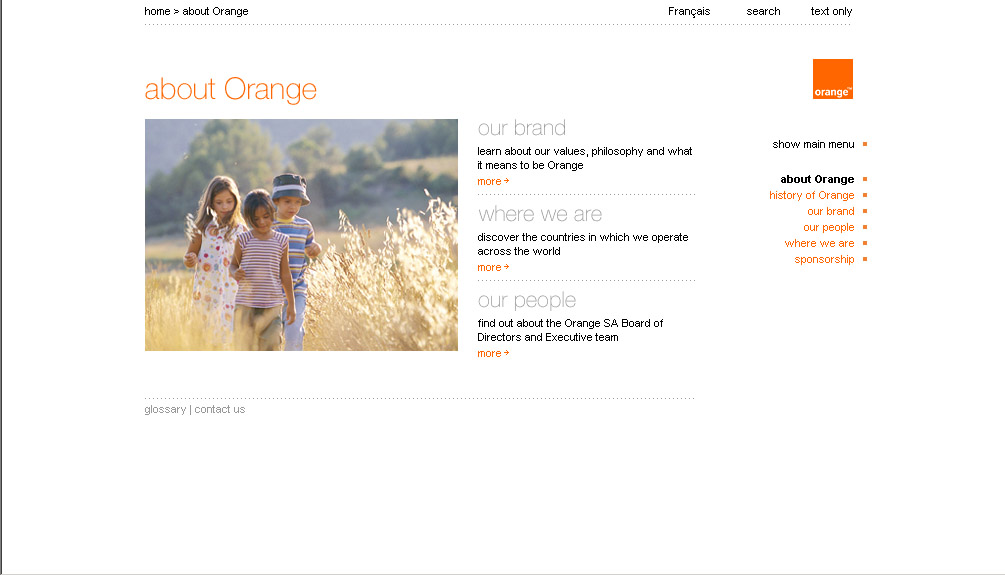Viewport: 1005px width, 575px height.
Task: Open the more link under our brand
Action: (x=493, y=181)
